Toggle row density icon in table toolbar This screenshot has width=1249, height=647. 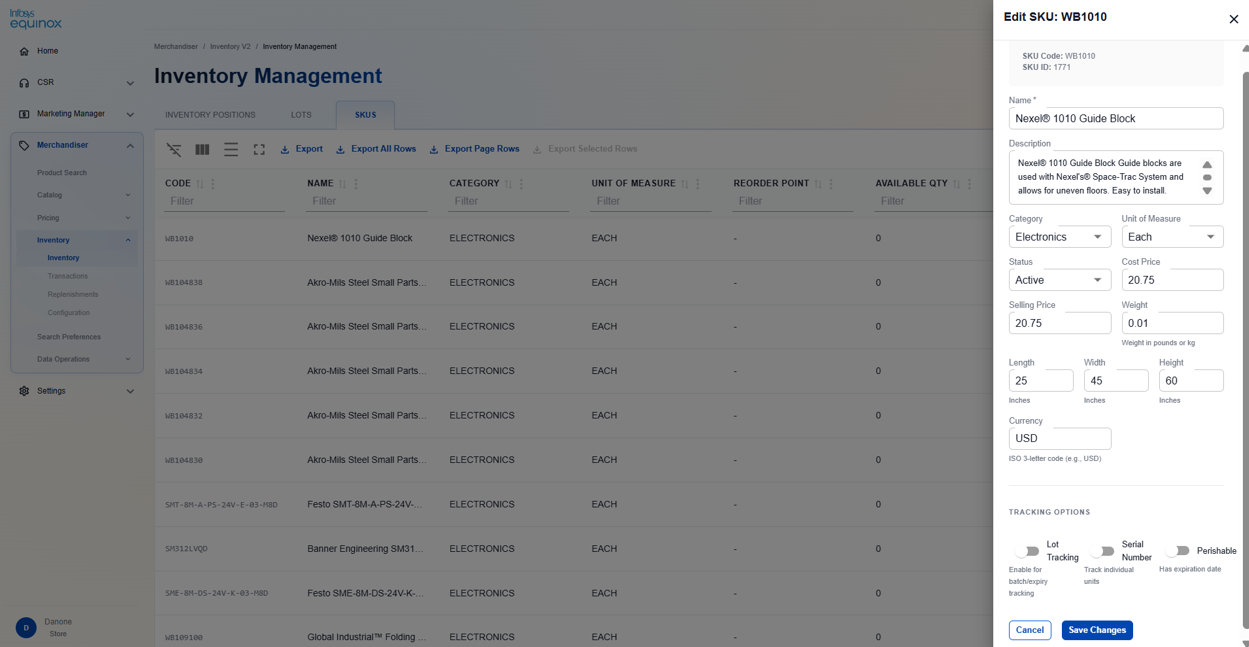(231, 149)
